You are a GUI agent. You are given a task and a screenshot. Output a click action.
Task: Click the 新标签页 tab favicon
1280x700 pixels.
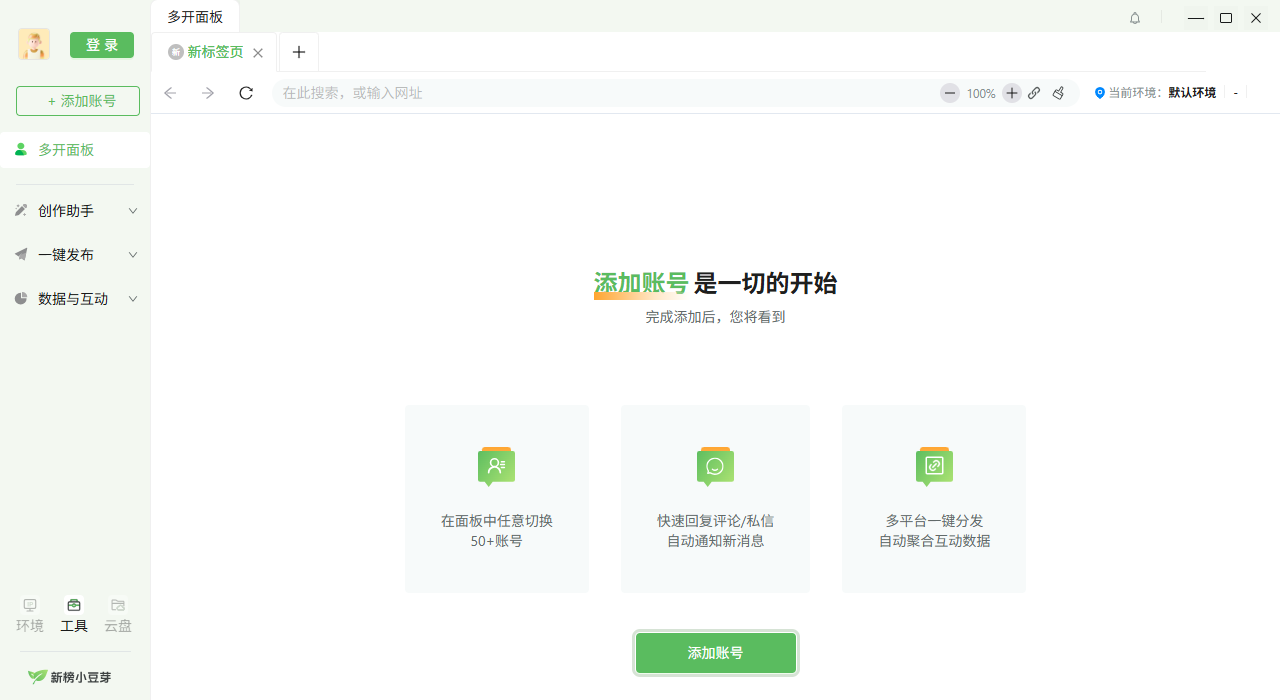176,52
